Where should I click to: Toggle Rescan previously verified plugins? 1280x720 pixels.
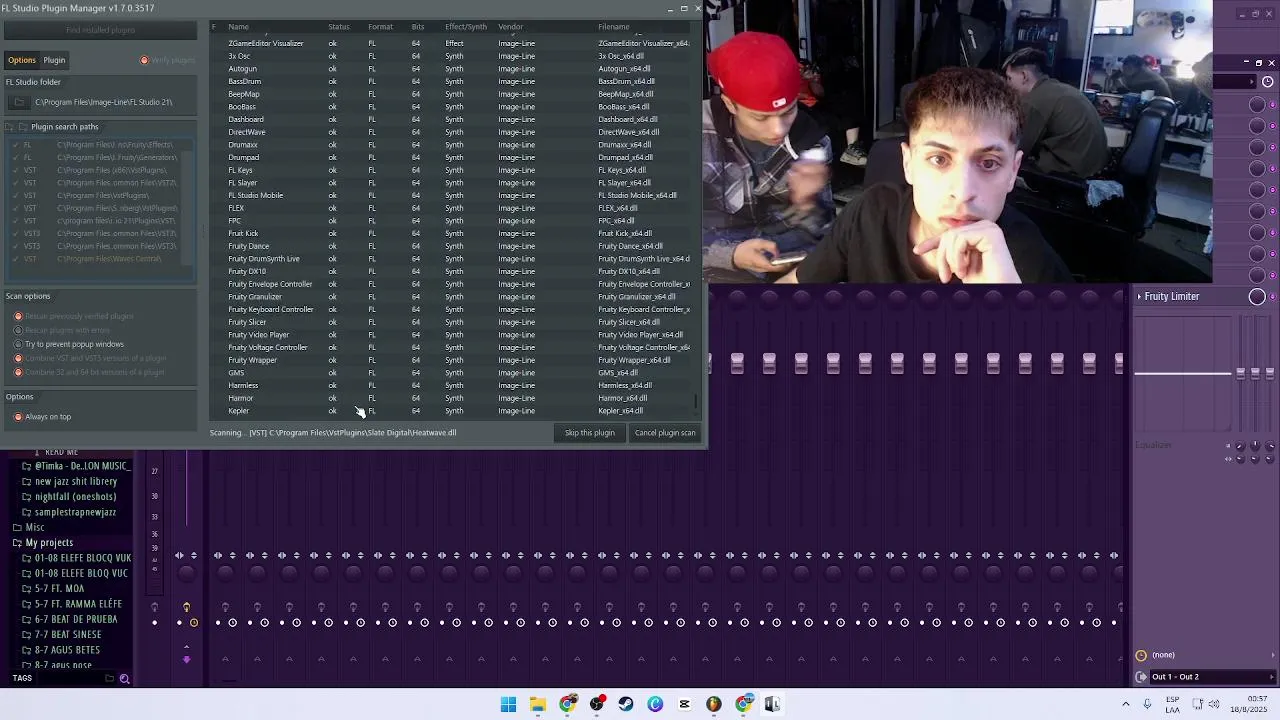(x=18, y=316)
